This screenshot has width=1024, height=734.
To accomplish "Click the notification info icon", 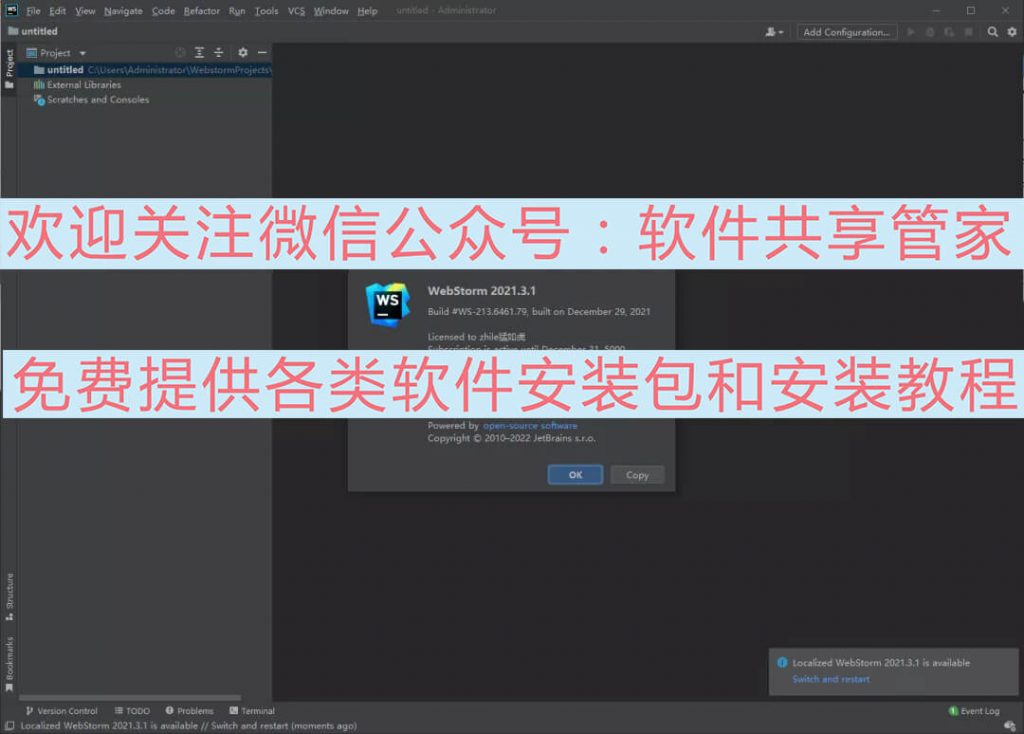I will 782,662.
